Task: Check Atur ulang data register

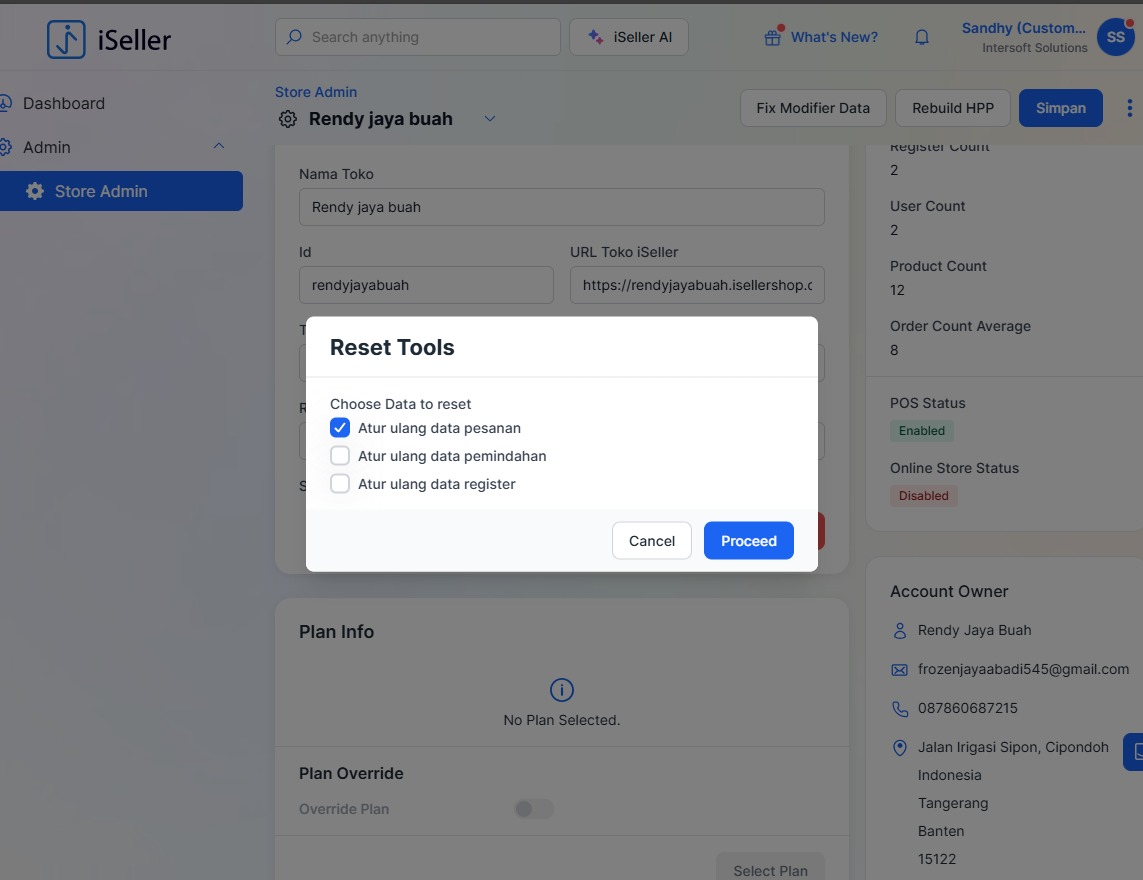Action: tap(340, 484)
